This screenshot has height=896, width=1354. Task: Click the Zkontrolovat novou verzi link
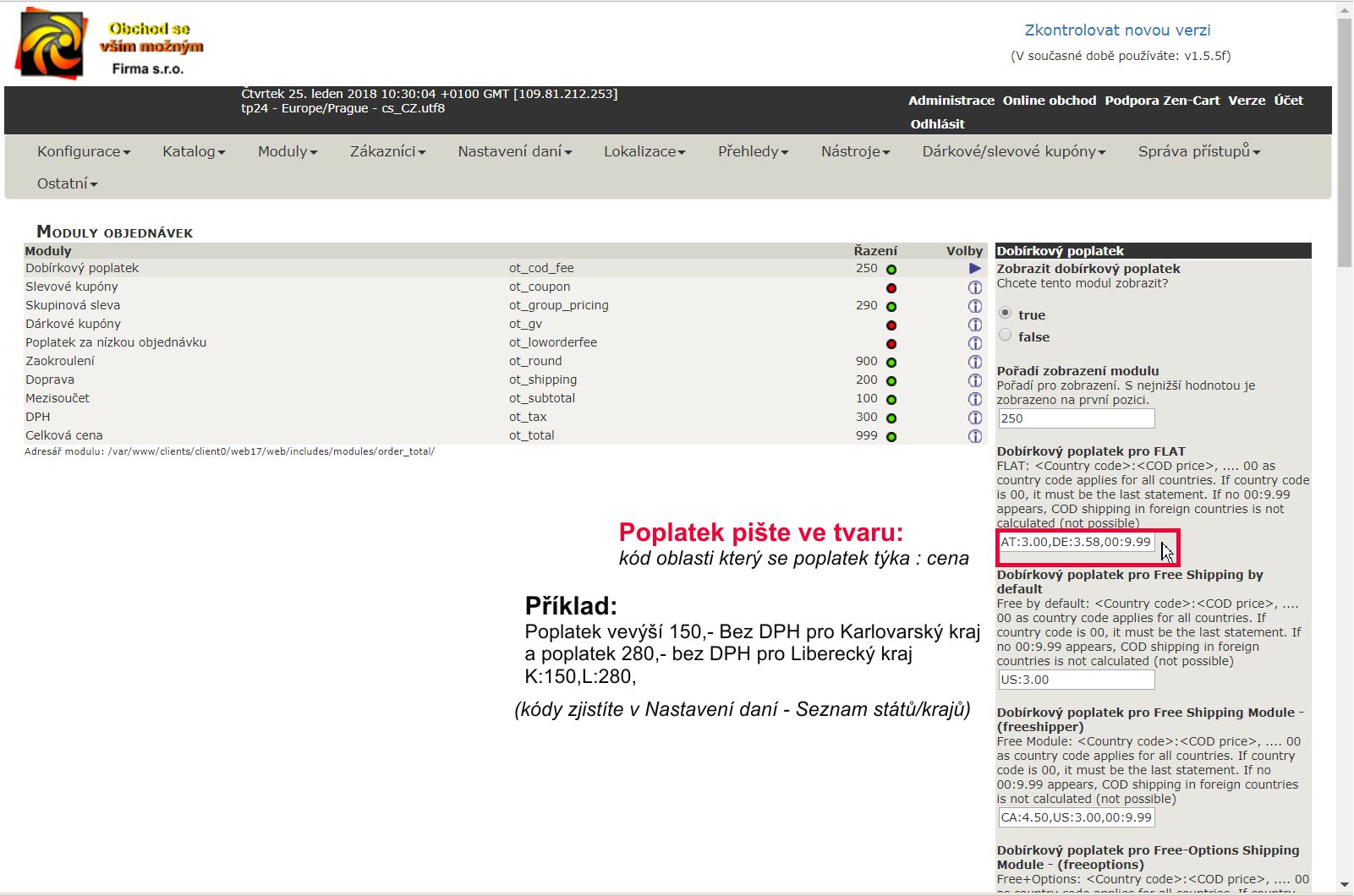pyautogui.click(x=1117, y=30)
